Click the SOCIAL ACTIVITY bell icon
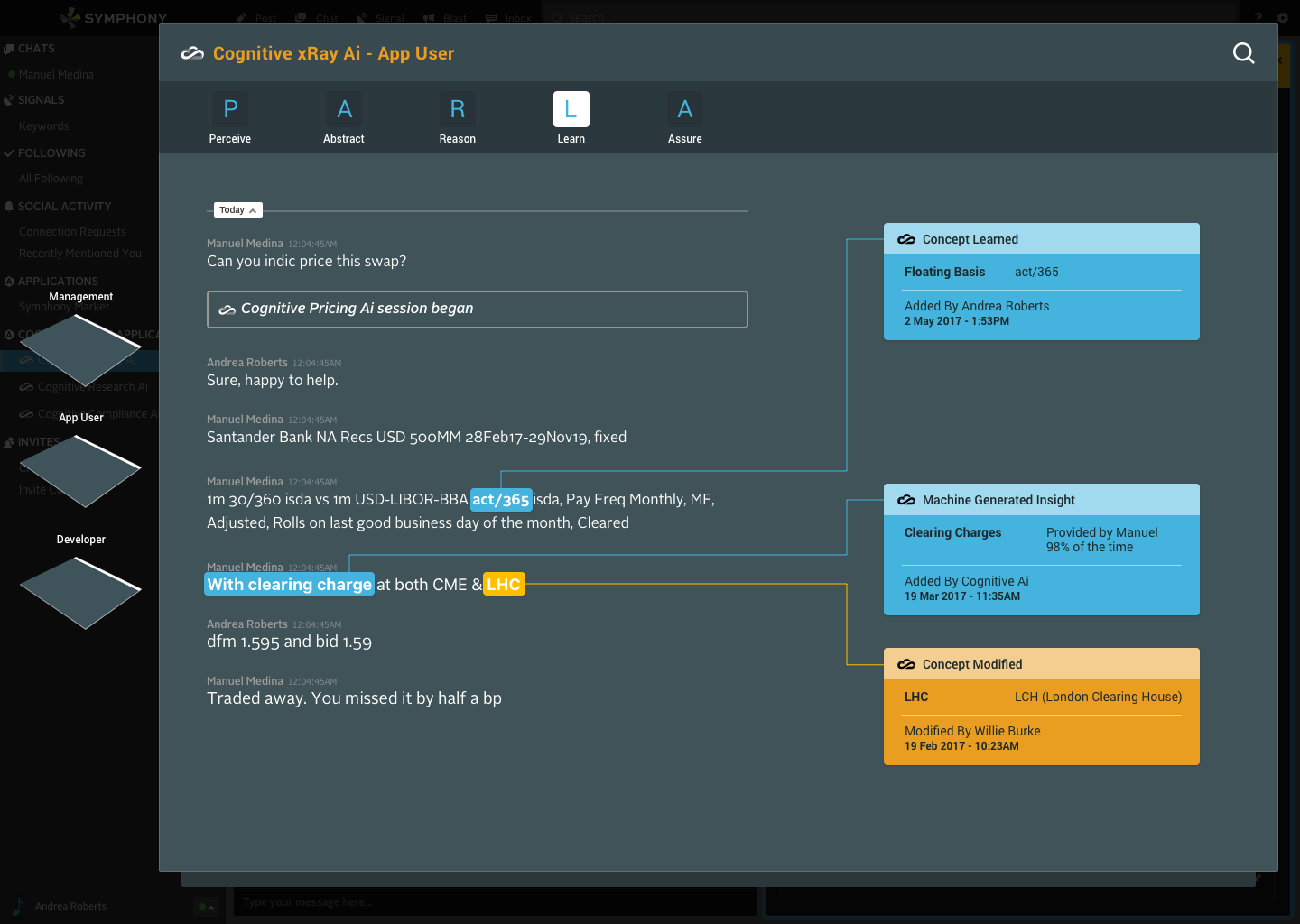Image resolution: width=1300 pixels, height=924 pixels. [9, 207]
